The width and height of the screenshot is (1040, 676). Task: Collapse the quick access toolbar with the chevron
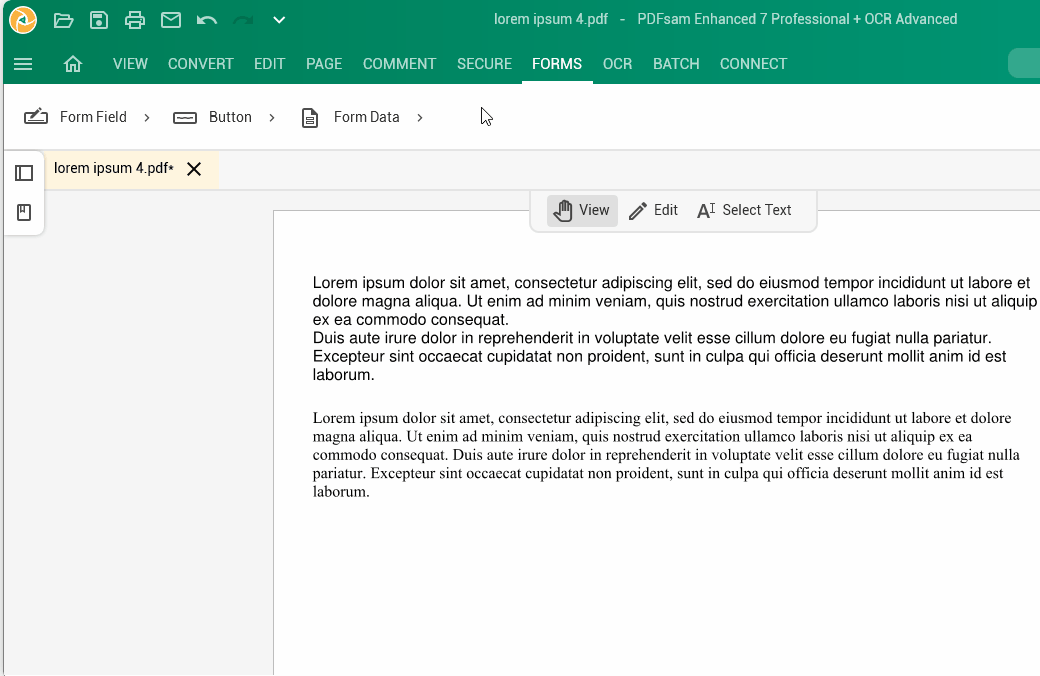coord(277,19)
